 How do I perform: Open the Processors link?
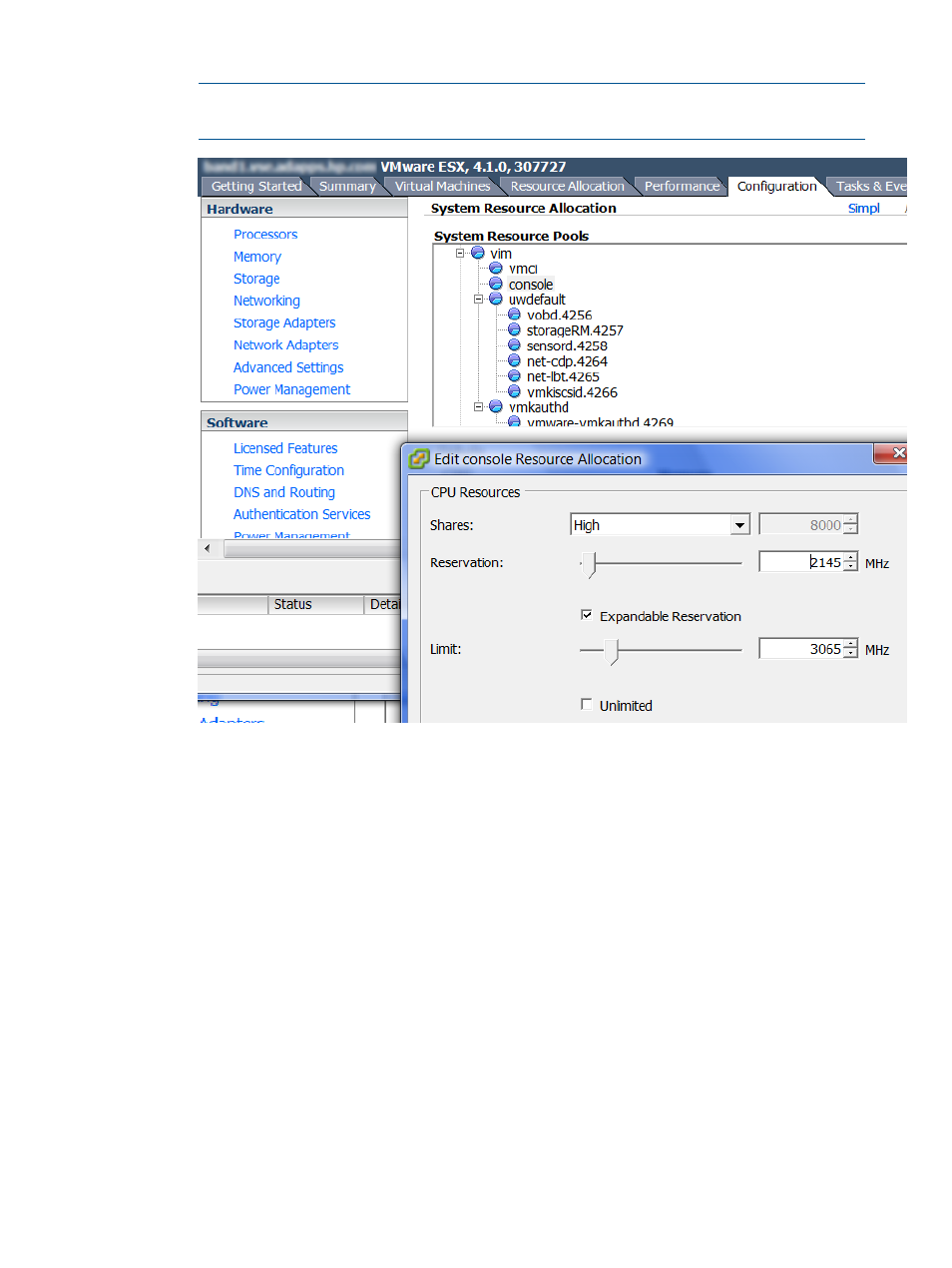[x=265, y=235]
